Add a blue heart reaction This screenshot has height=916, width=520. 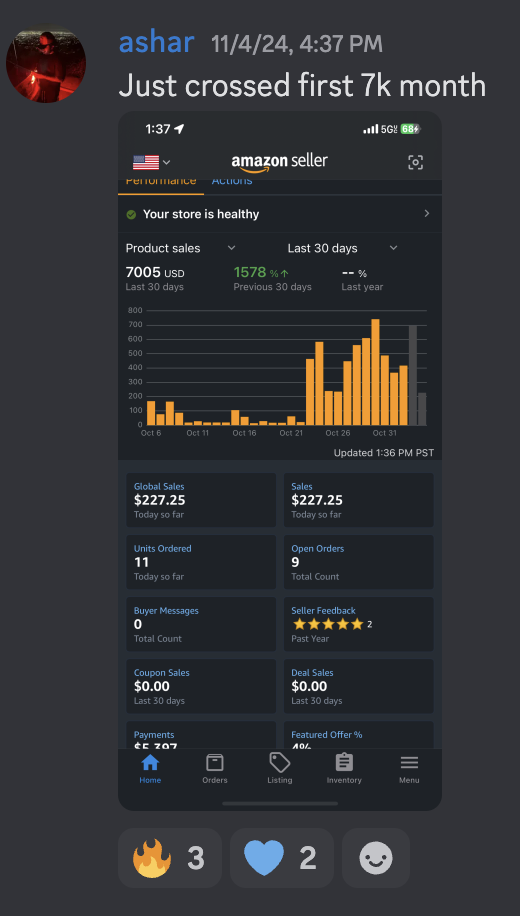pos(282,858)
